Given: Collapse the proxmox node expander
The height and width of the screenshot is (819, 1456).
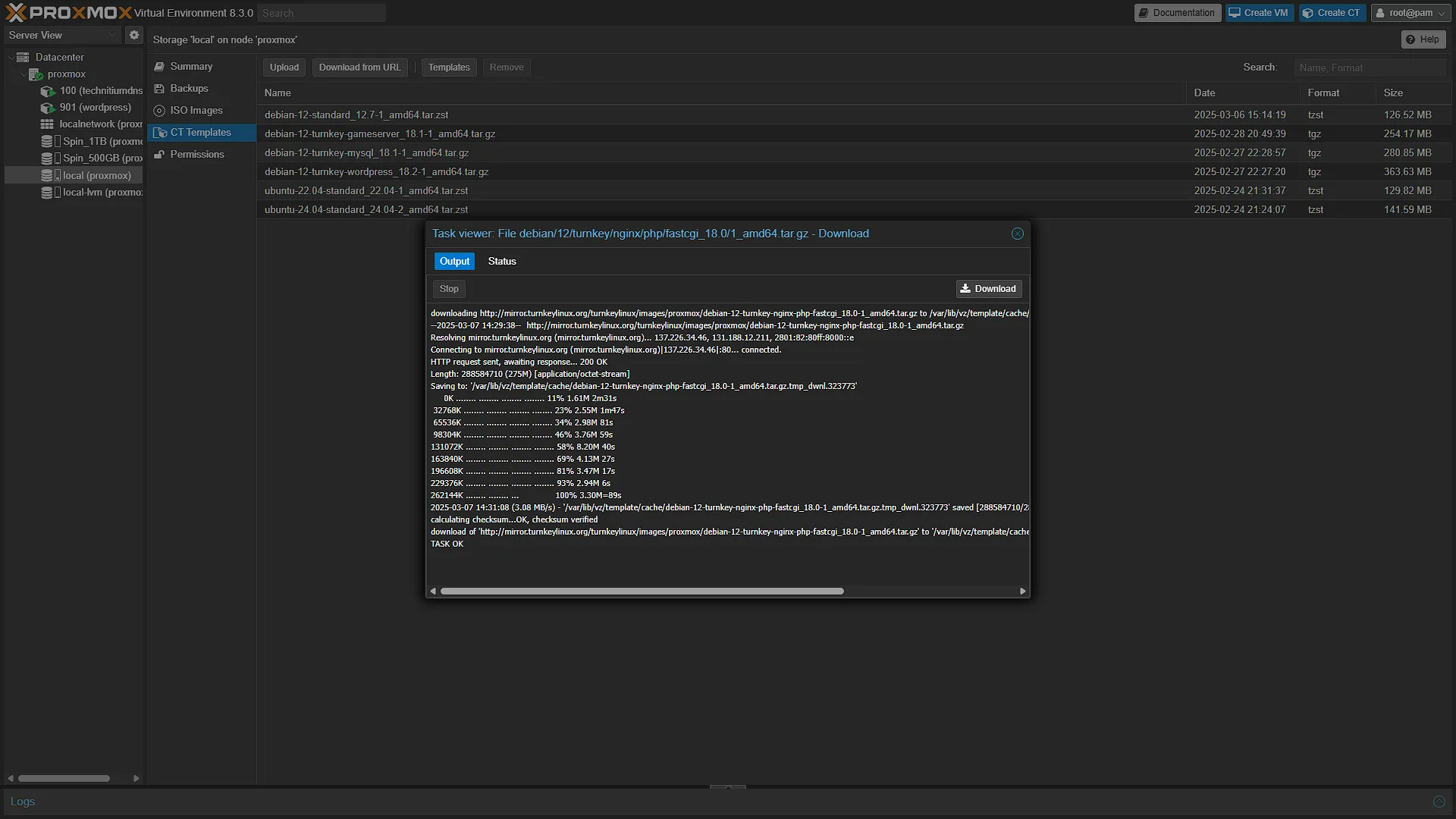Looking at the screenshot, I should click(23, 74).
